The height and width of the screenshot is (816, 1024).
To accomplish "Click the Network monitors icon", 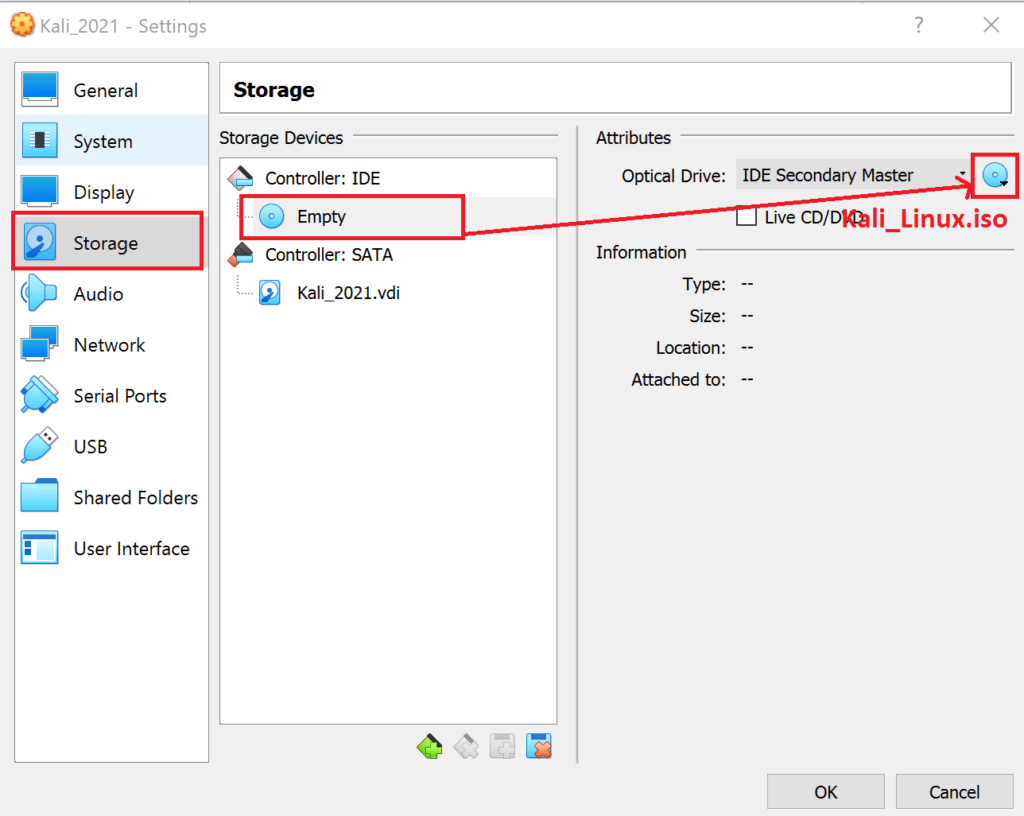I will (39, 343).
